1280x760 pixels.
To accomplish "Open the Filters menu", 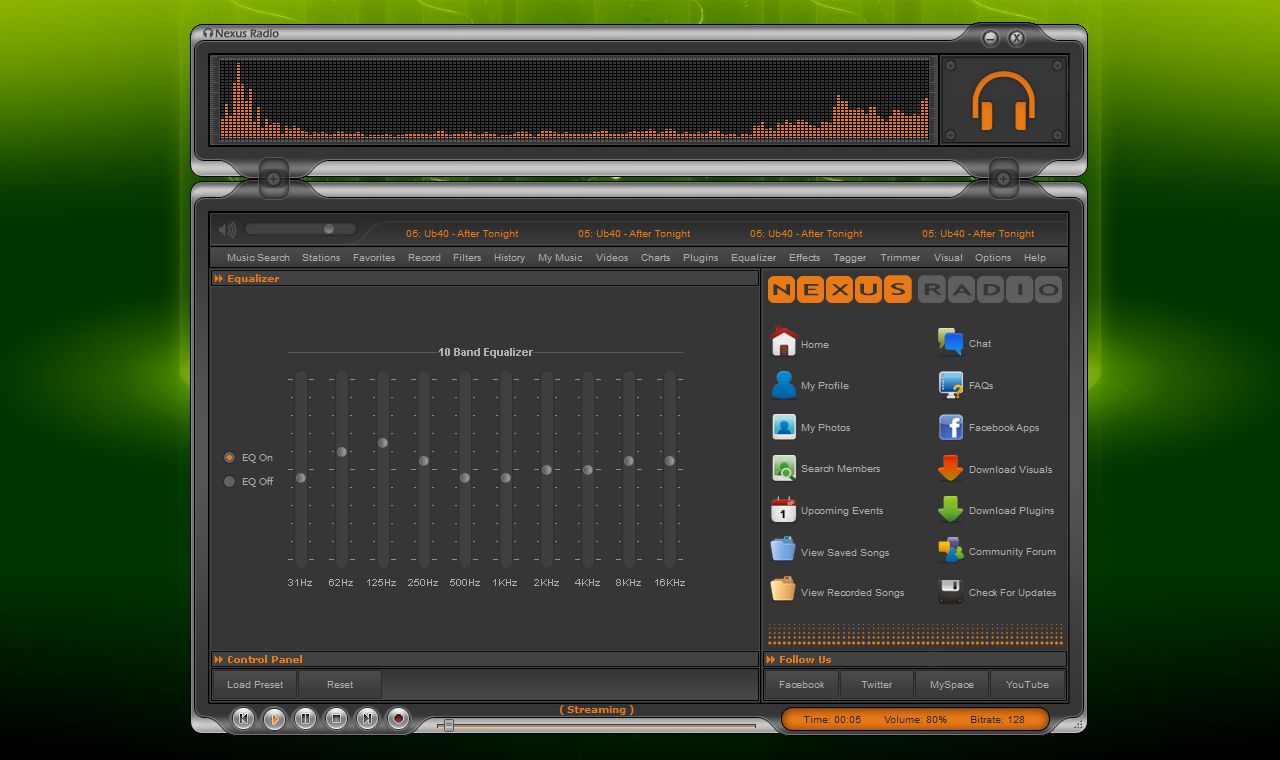I will pos(467,258).
